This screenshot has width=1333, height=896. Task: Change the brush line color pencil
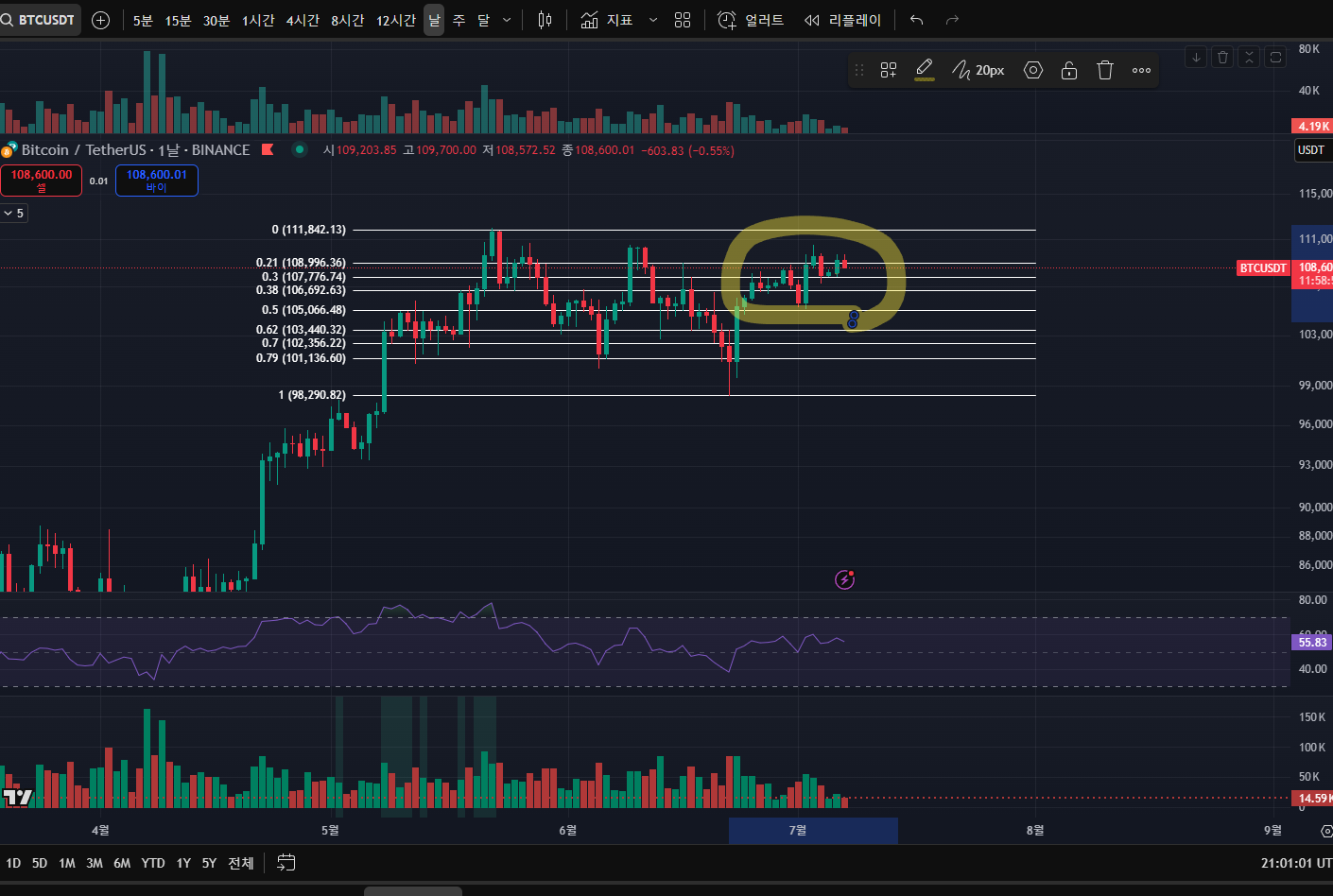pos(925,70)
